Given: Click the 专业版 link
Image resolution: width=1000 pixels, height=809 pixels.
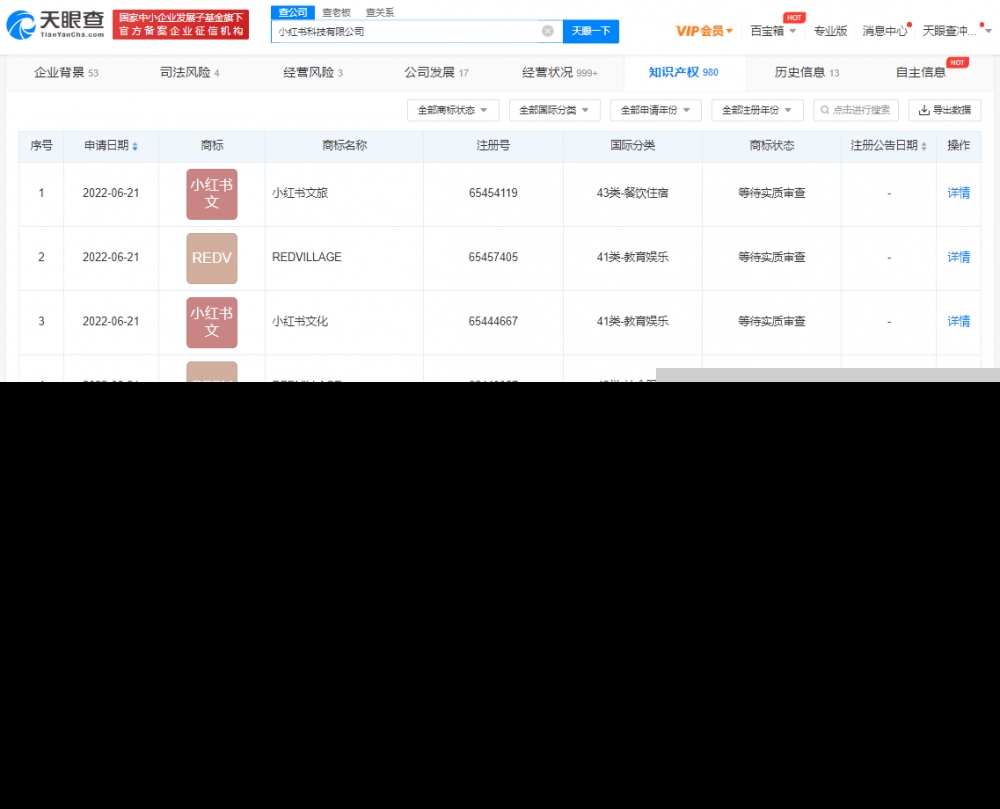Looking at the screenshot, I should pyautogui.click(x=830, y=31).
